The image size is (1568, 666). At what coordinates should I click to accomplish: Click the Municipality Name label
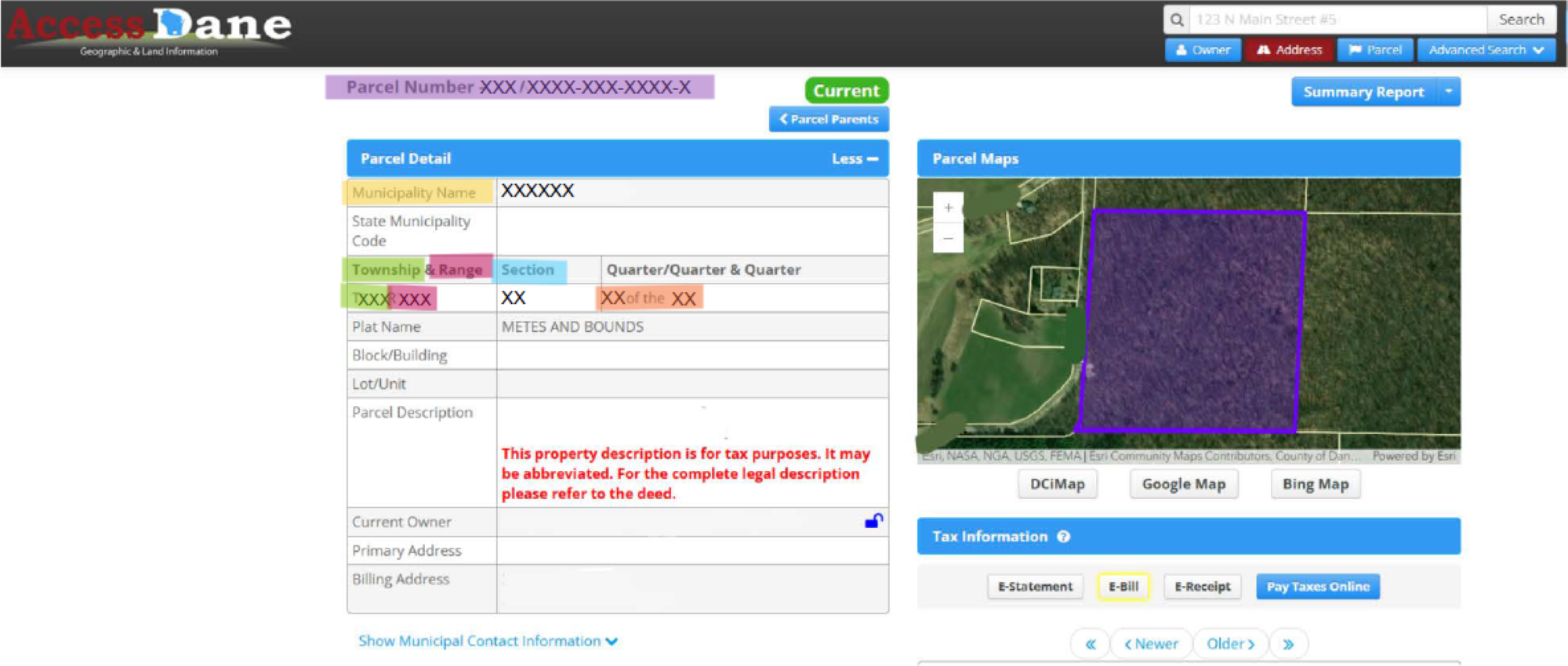pyautogui.click(x=413, y=193)
